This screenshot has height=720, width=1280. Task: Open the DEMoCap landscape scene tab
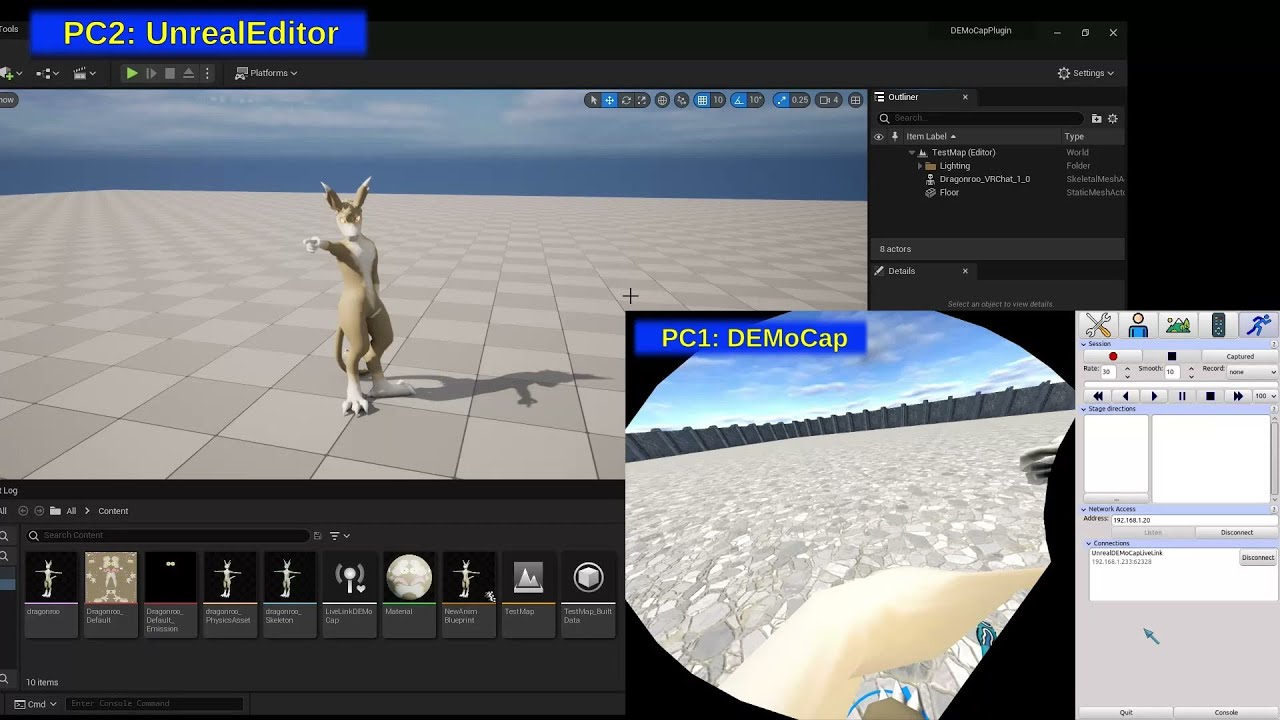(x=1178, y=325)
